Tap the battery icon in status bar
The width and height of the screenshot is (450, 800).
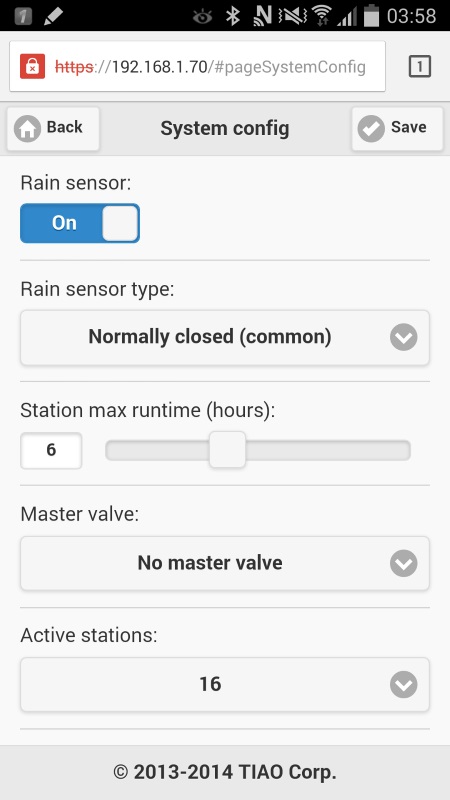pos(371,15)
